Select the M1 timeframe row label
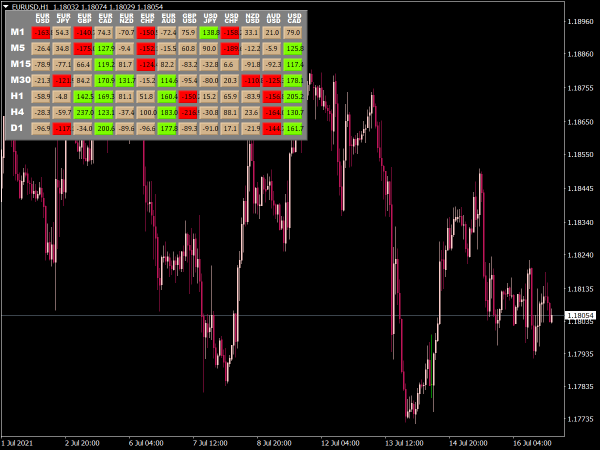This screenshot has width=600, height=450. (x=18, y=32)
